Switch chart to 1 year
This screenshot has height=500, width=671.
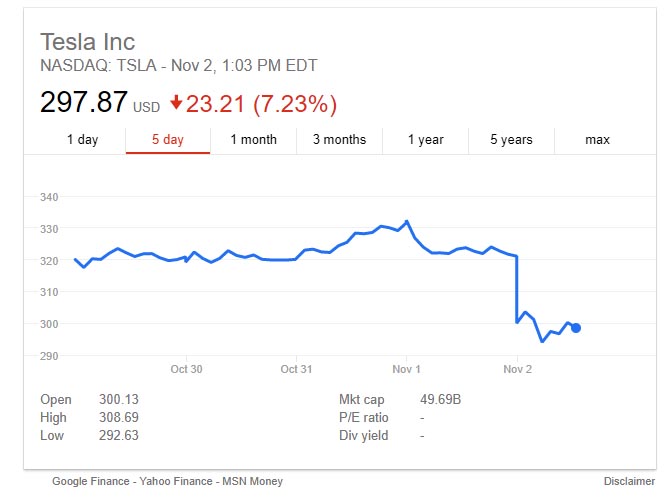pyautogui.click(x=425, y=140)
